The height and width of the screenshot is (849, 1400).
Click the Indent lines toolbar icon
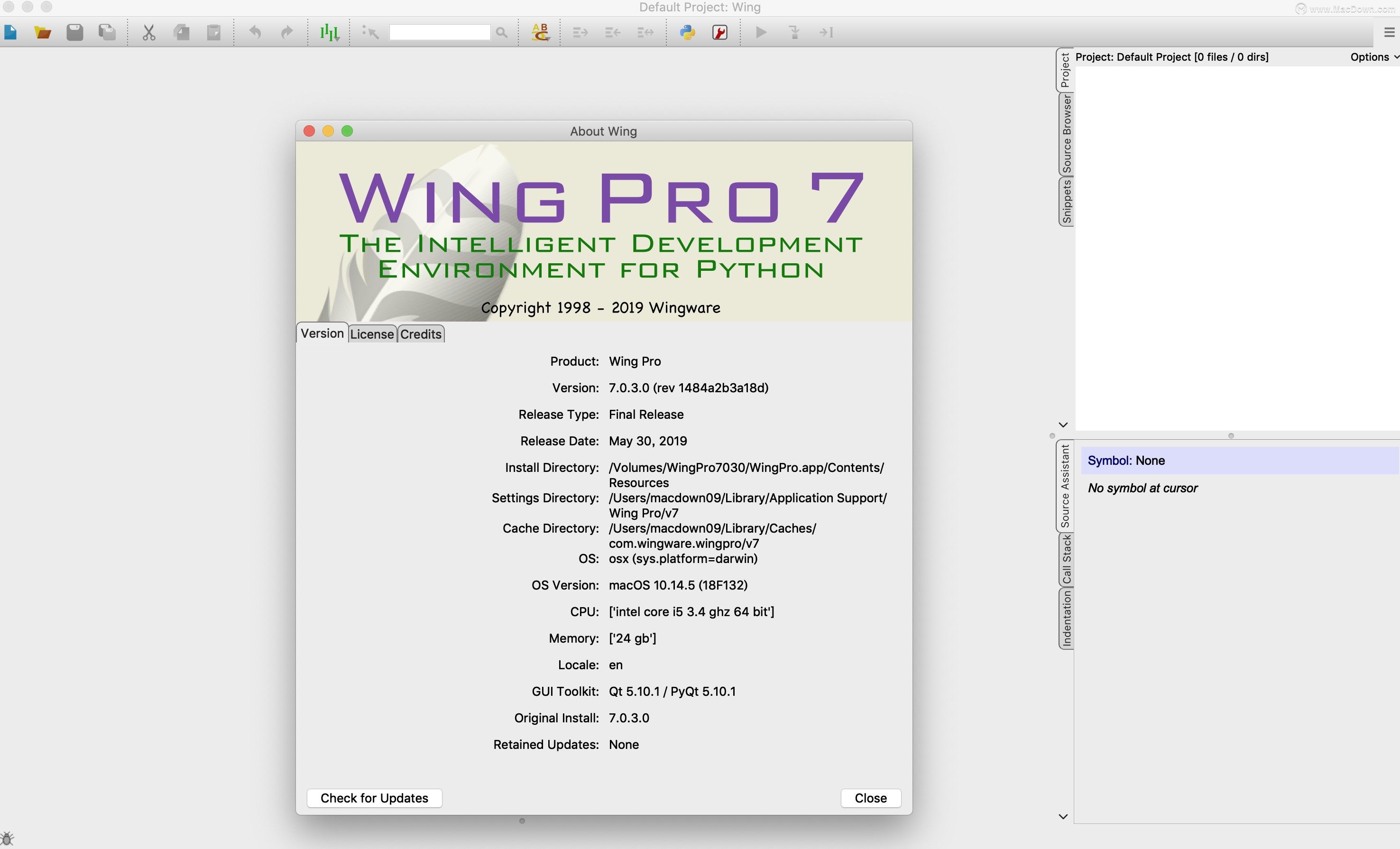580,32
